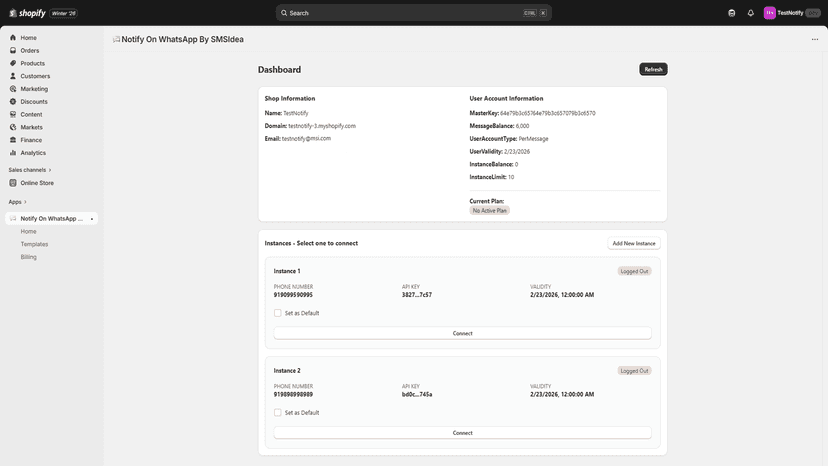Screen dimensions: 828x466
Task: Click the email testnotify@msi.com
Action: click(306, 138)
